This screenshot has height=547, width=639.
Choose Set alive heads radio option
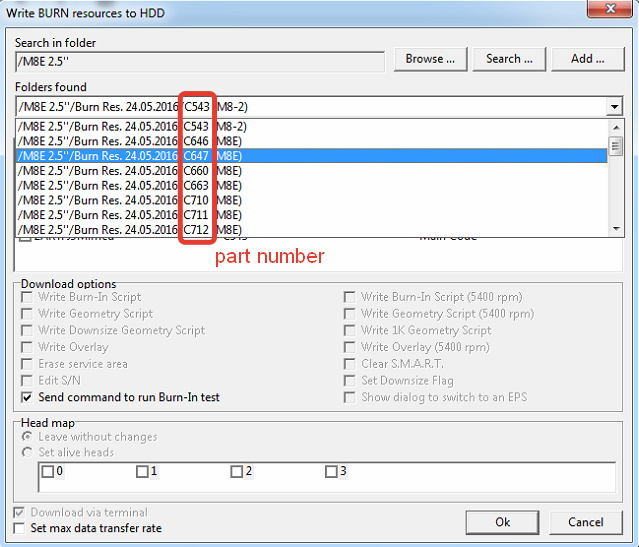point(28,451)
